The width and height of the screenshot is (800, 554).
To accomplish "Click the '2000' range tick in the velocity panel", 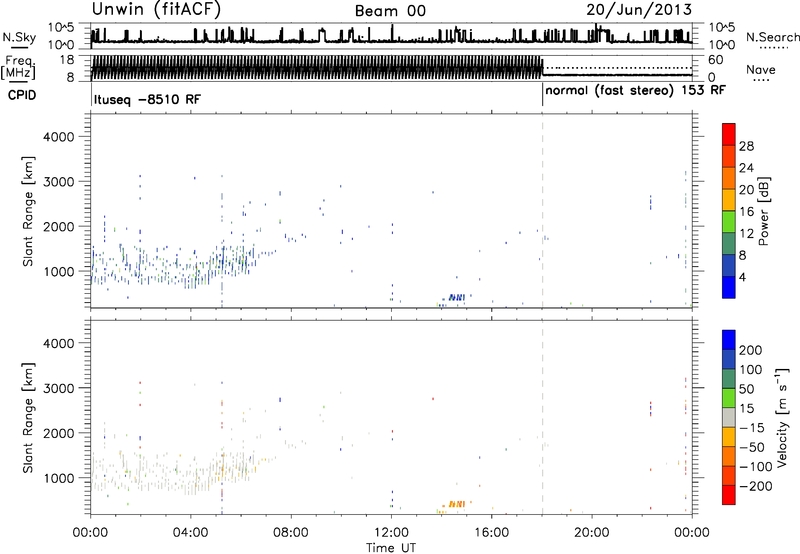I will click(59, 433).
